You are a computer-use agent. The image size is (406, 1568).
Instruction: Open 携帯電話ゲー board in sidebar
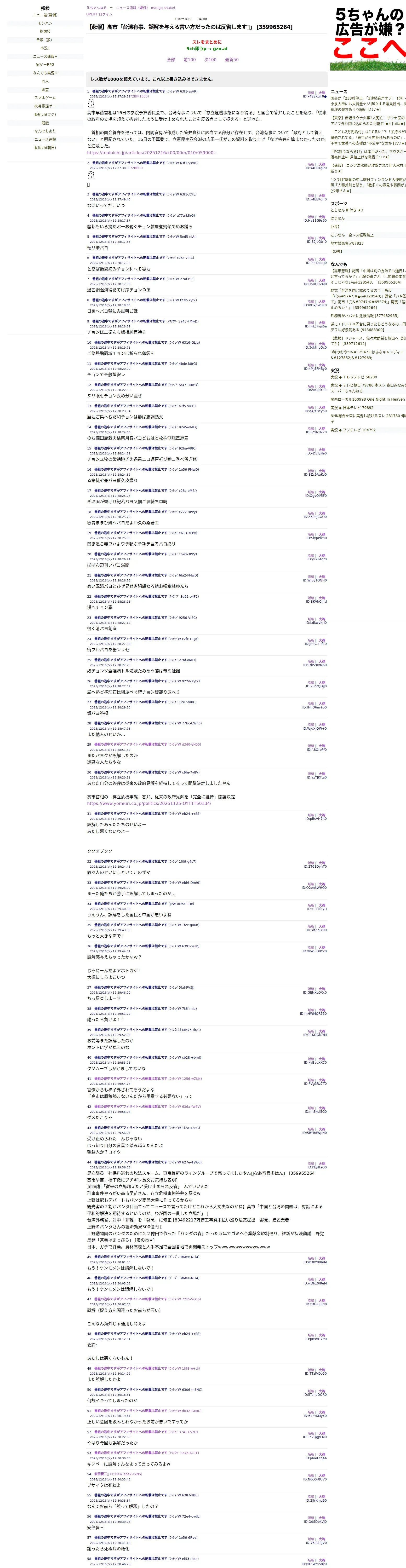pos(45,106)
